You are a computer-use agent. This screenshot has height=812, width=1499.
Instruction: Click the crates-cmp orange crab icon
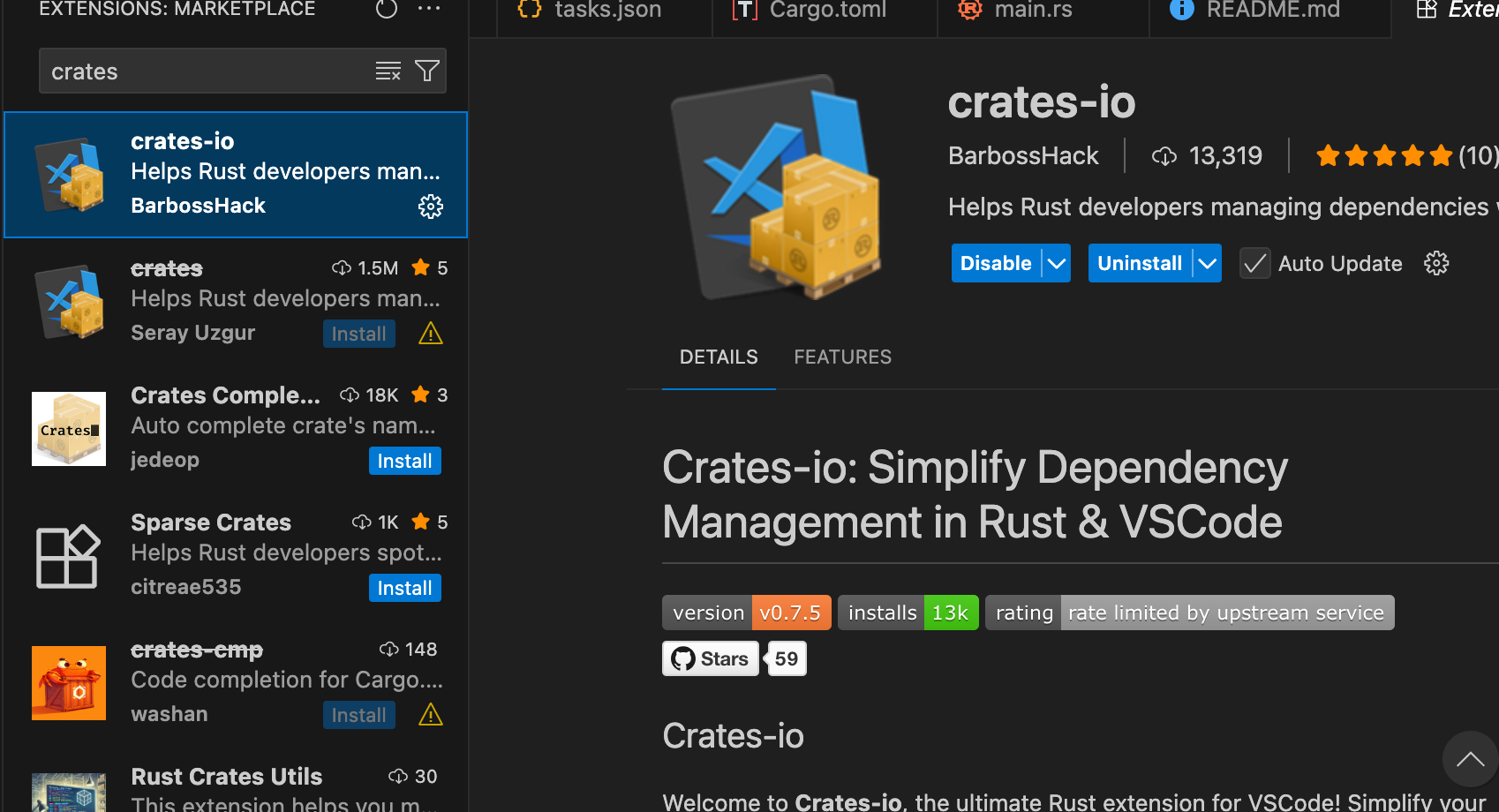[x=69, y=683]
